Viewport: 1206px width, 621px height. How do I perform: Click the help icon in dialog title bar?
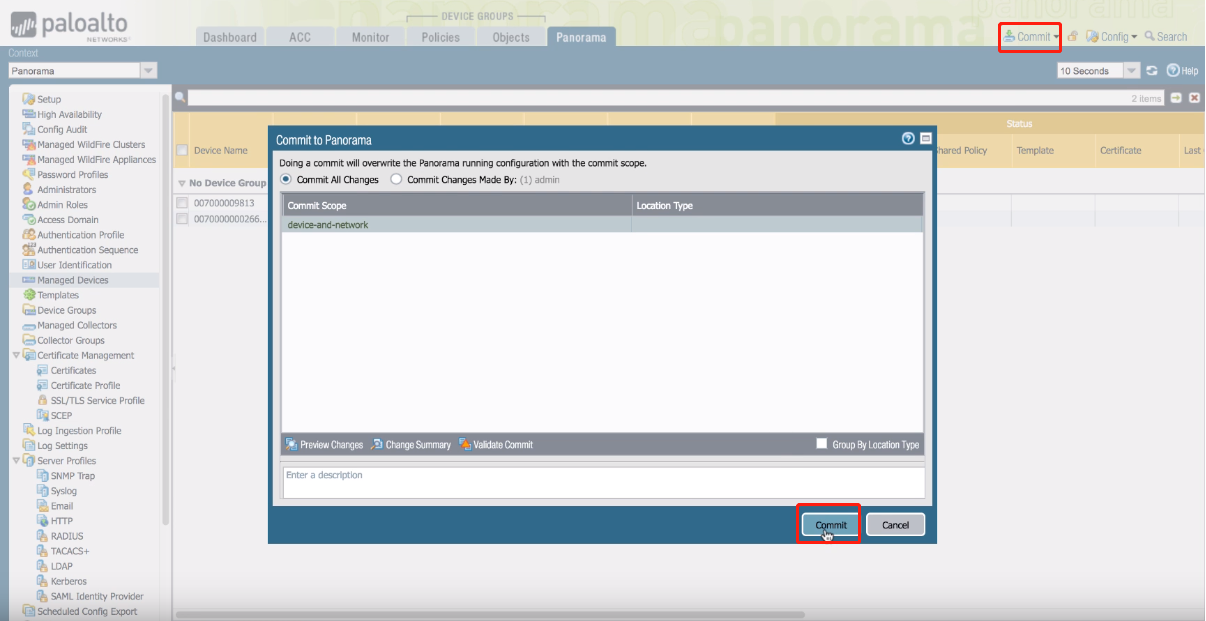pyautogui.click(x=908, y=139)
